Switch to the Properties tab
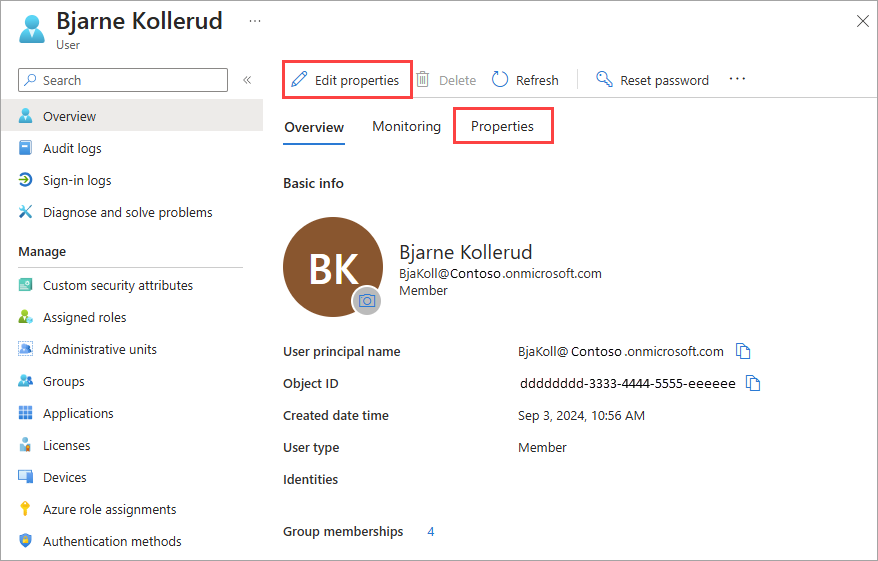The height and width of the screenshot is (561, 878). click(502, 127)
